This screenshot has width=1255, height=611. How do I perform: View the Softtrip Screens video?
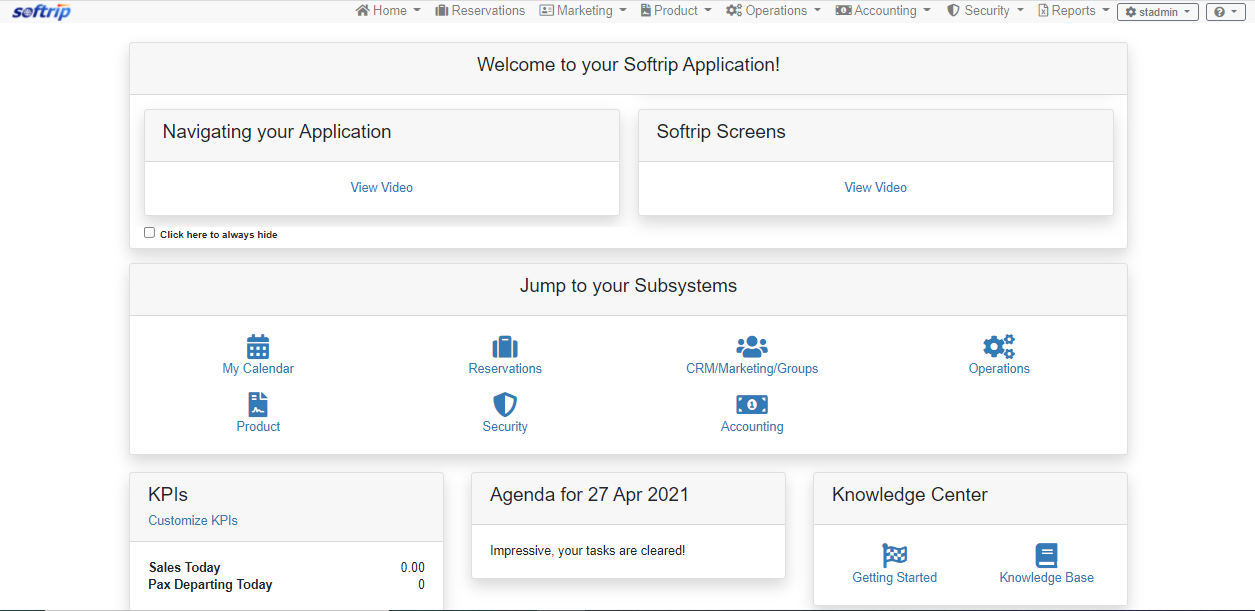[875, 187]
